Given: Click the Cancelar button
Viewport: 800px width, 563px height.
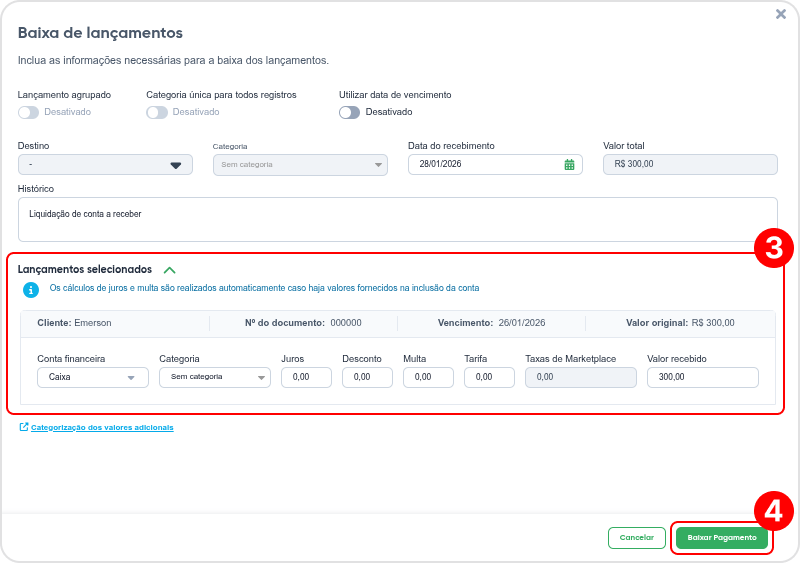Looking at the screenshot, I should pos(637,537).
